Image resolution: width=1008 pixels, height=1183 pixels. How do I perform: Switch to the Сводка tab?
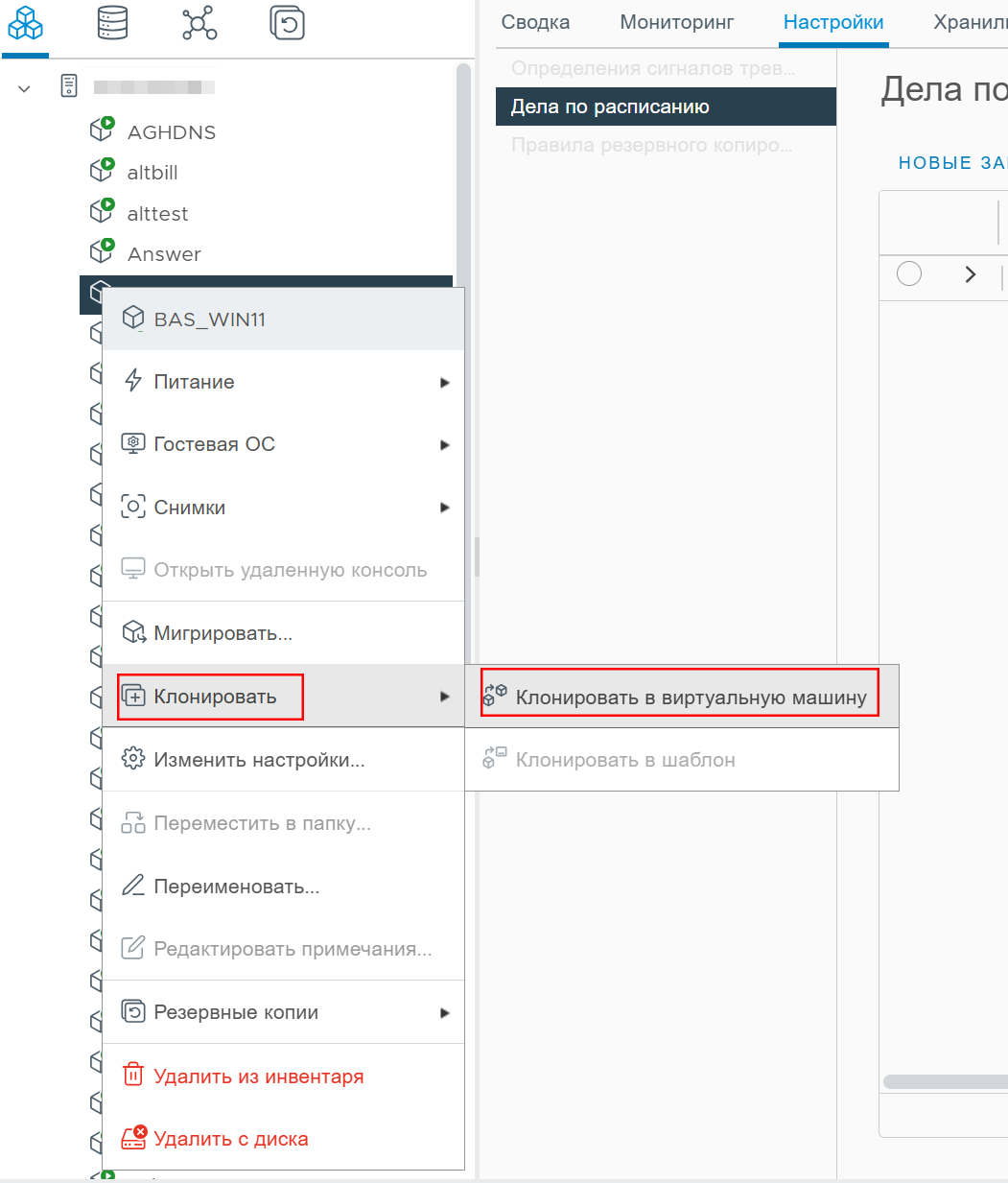pyautogui.click(x=535, y=22)
